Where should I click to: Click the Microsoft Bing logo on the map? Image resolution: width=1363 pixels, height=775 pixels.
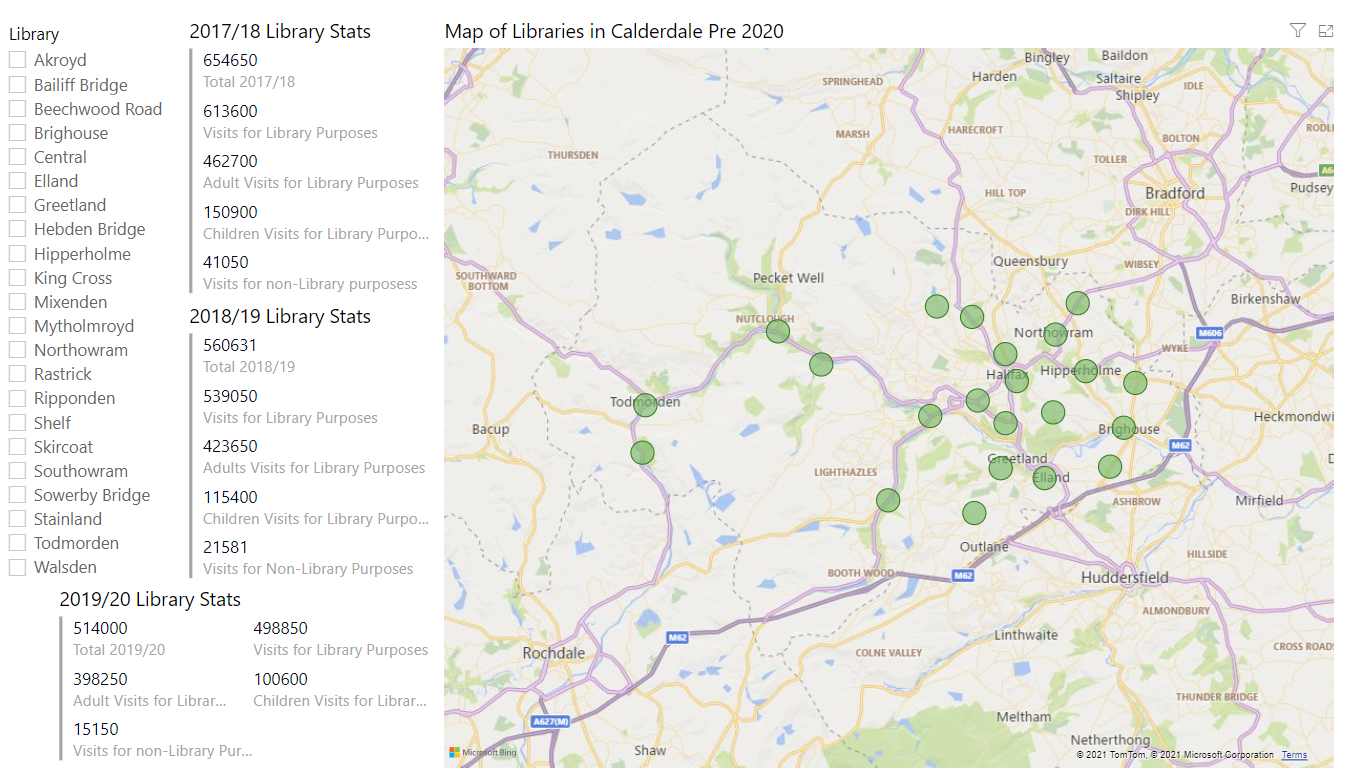(x=484, y=751)
